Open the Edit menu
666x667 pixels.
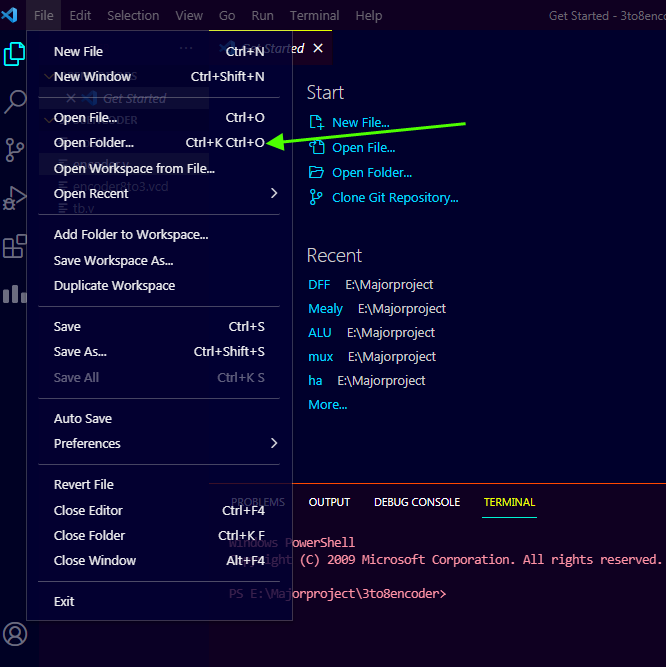[80, 15]
